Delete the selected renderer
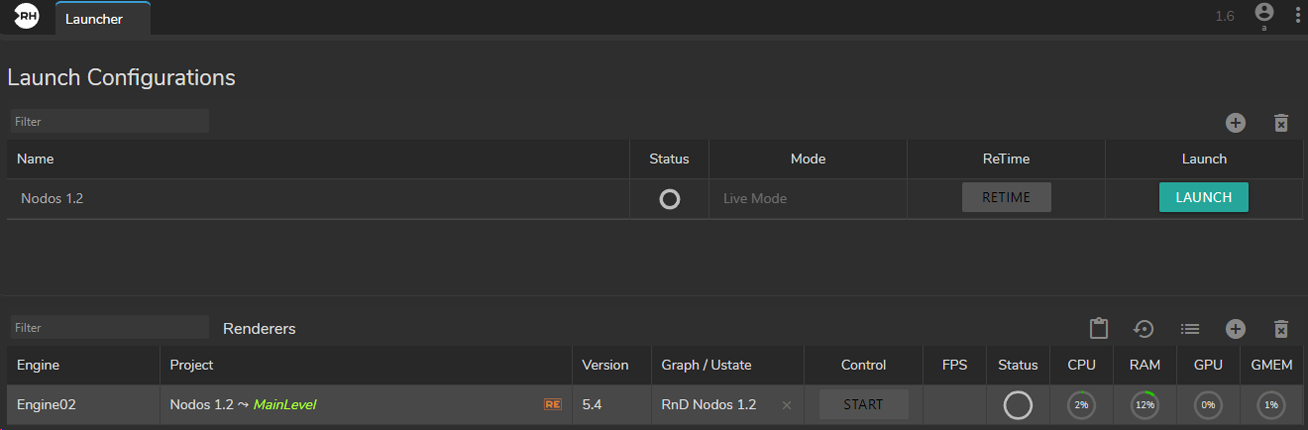 tap(1281, 328)
